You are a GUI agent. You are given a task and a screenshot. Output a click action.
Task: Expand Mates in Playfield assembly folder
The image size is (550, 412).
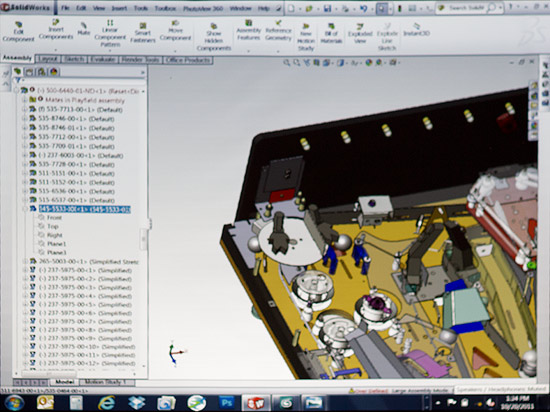(25, 101)
